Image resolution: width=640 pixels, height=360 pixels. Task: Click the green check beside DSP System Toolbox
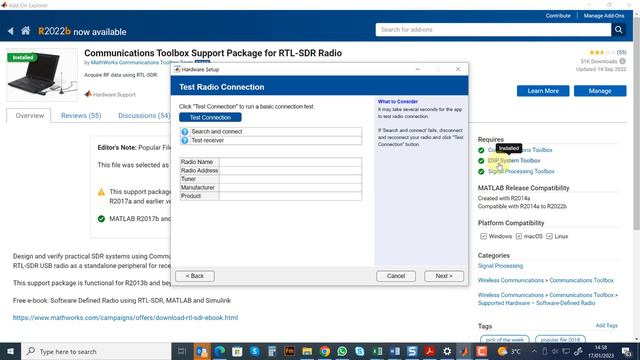(481, 161)
